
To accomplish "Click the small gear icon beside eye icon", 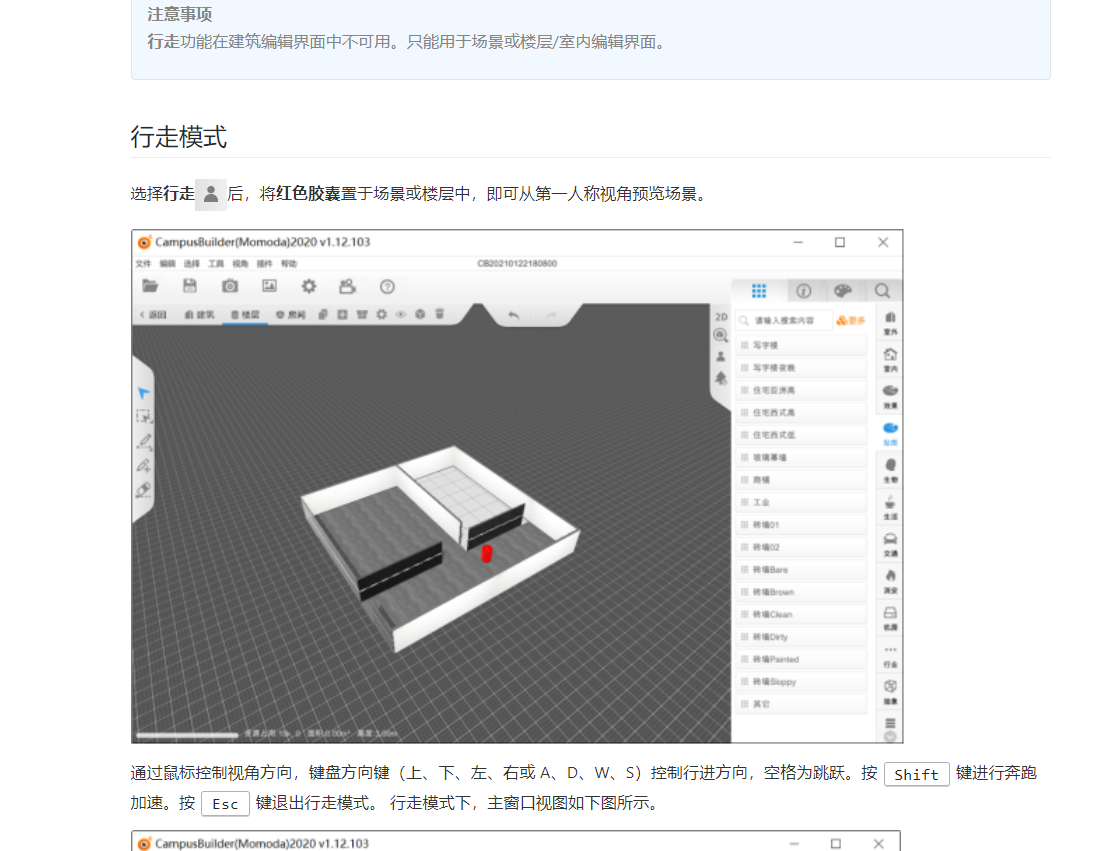I will click(x=381, y=314).
